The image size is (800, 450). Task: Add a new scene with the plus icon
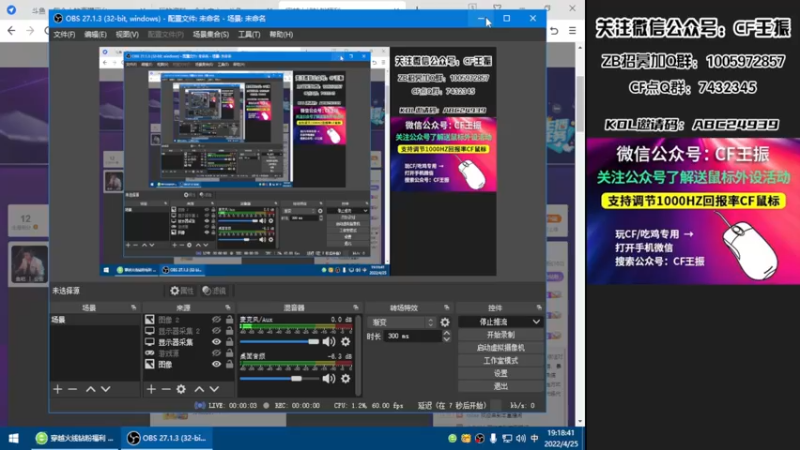58,389
